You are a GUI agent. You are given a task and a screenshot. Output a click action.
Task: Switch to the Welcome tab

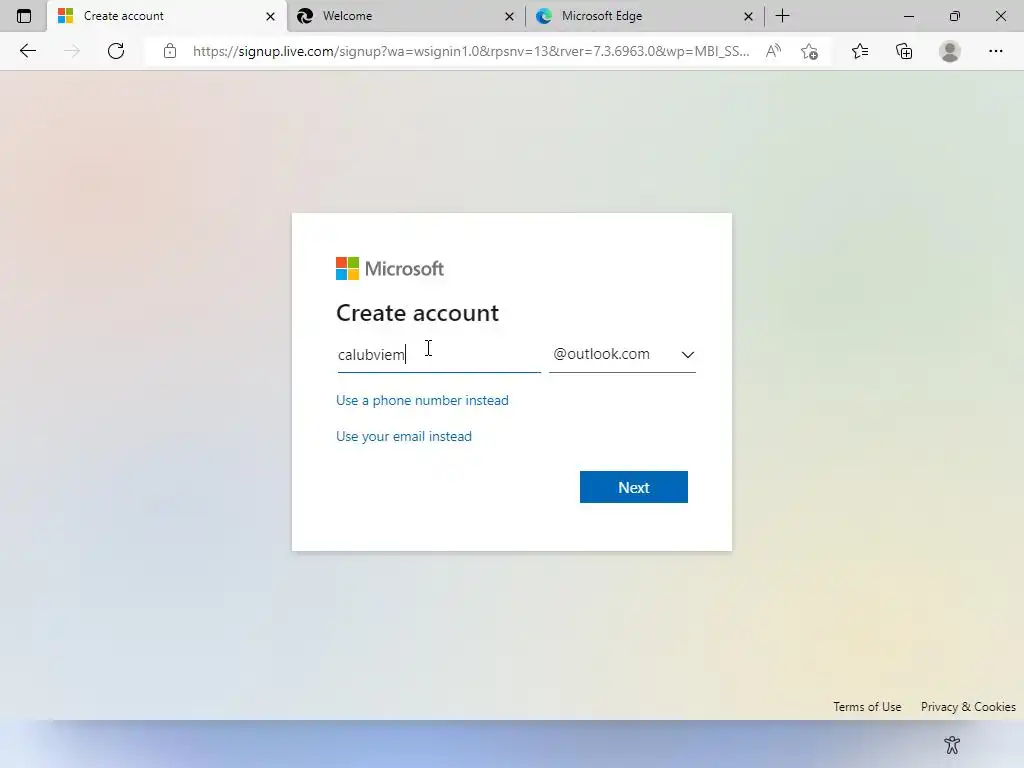click(x=405, y=16)
